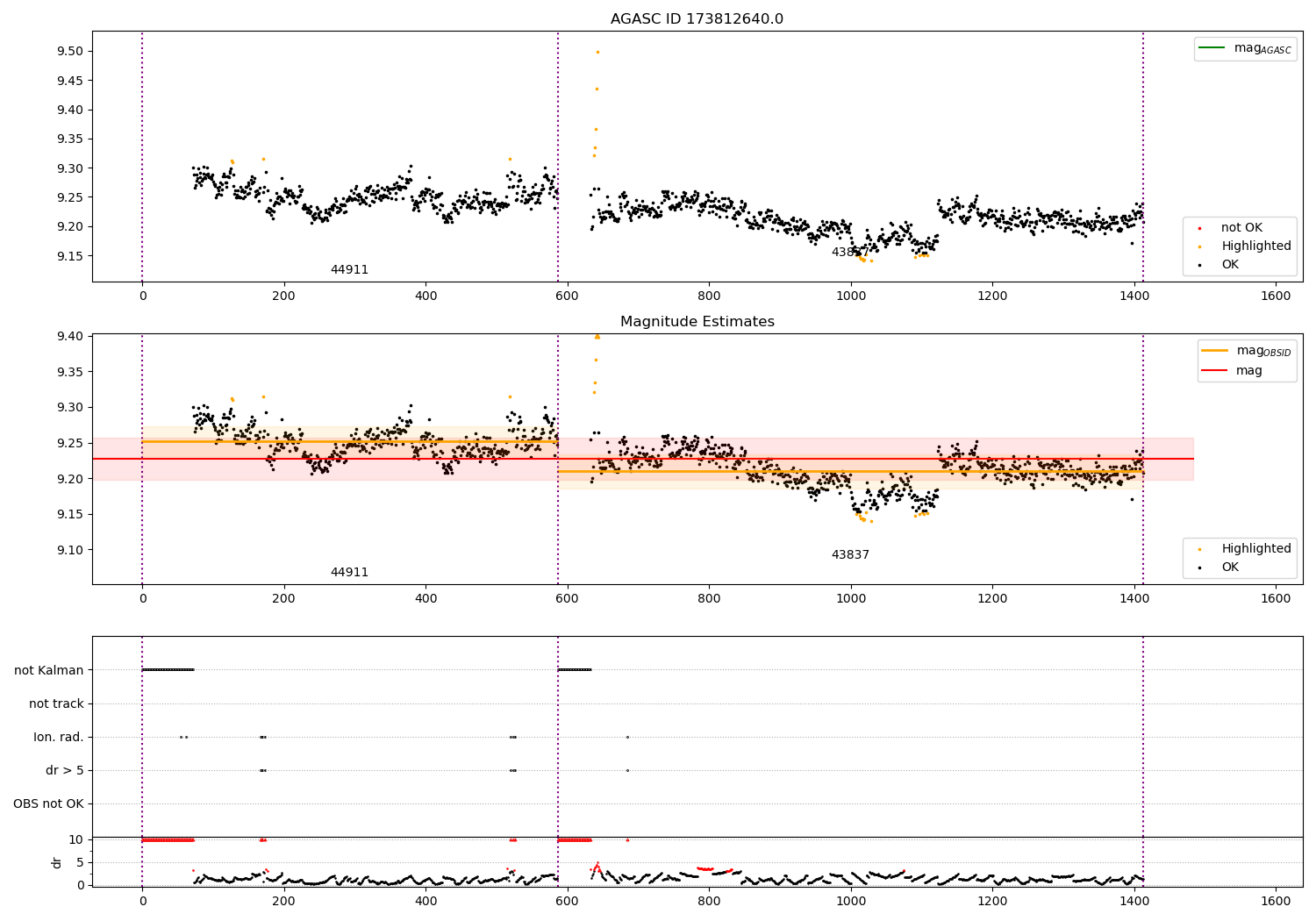The image size is (1316, 921).
Task: Select the "not OK" legend entry
Action: pyautogui.click(x=1241, y=228)
